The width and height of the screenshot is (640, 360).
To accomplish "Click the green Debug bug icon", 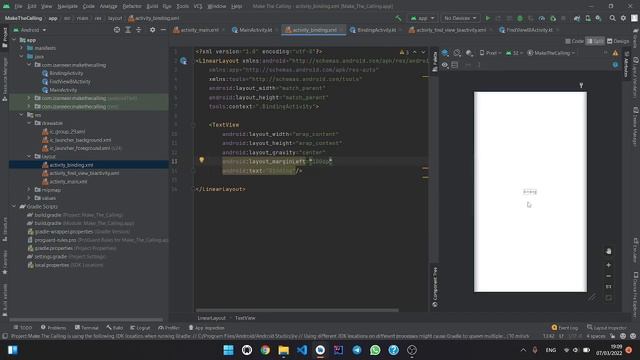I will 520,18.
